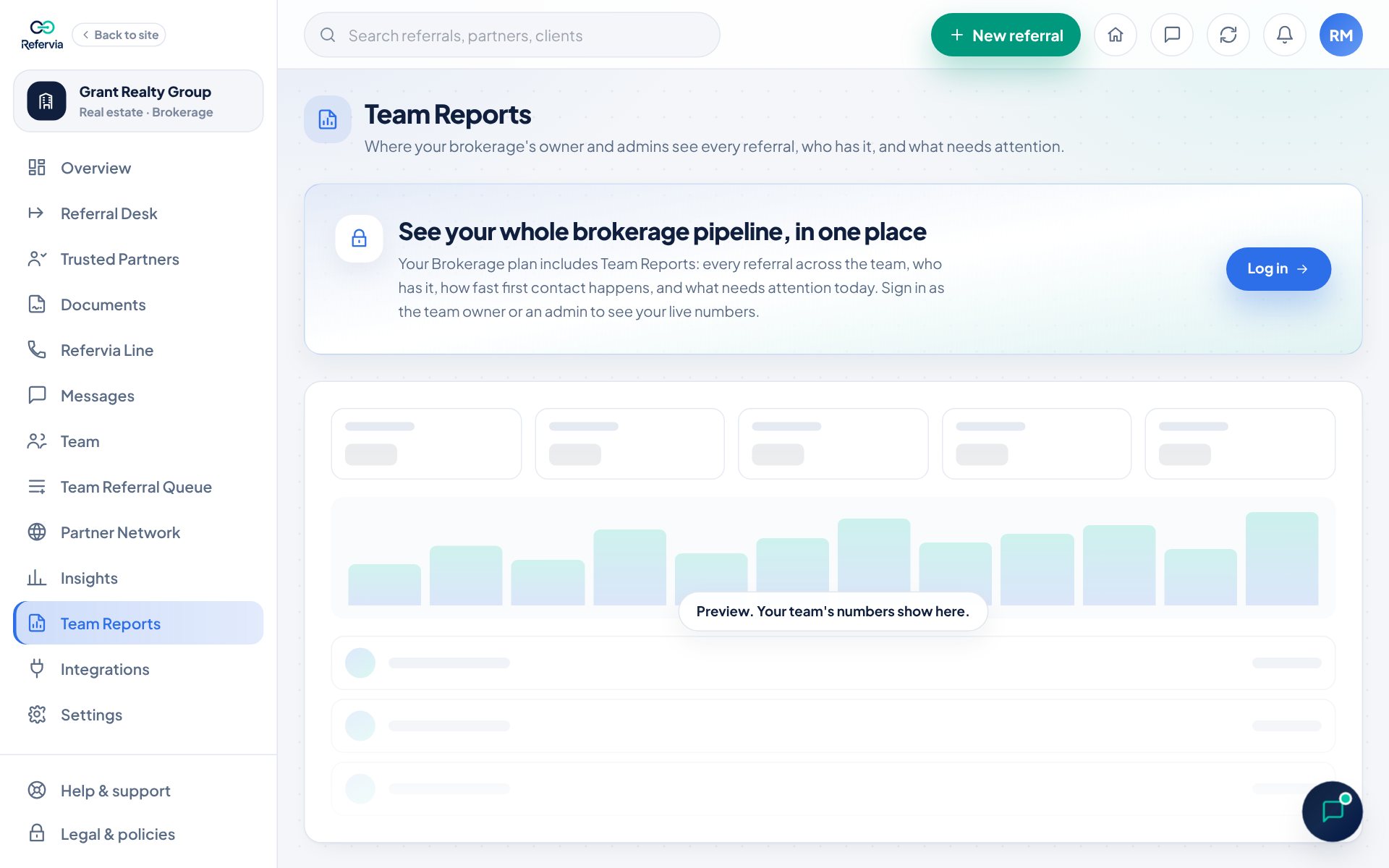
Task: Select the Team Reports nav item
Action: (x=138, y=624)
